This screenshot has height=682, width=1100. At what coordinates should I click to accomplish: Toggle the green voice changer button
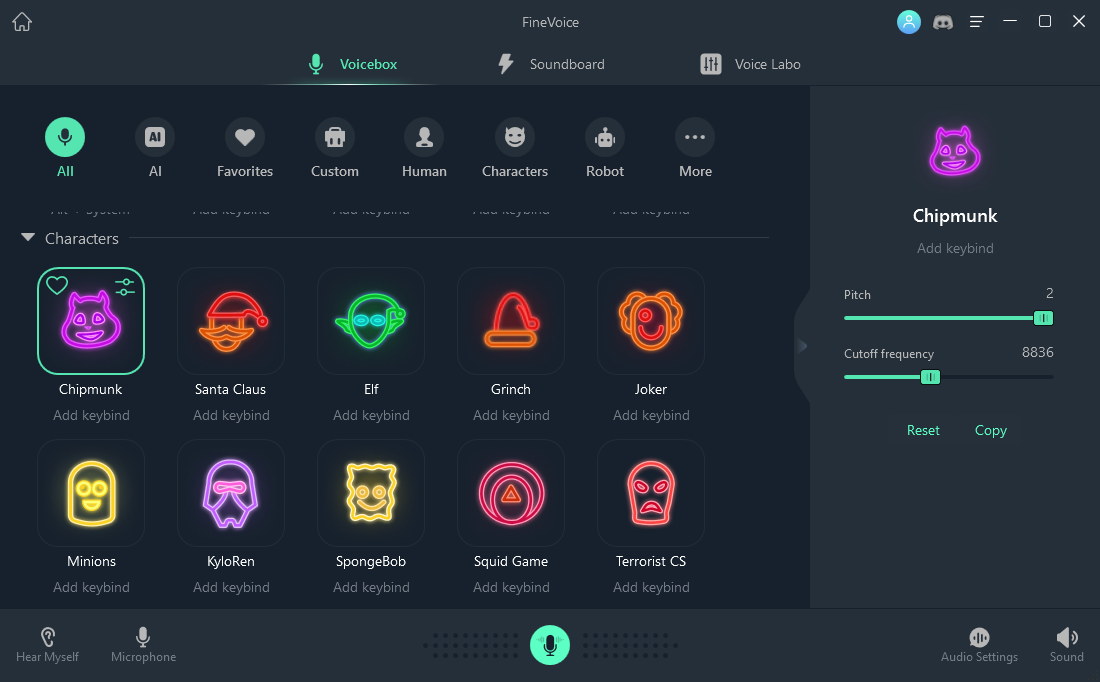click(550, 645)
